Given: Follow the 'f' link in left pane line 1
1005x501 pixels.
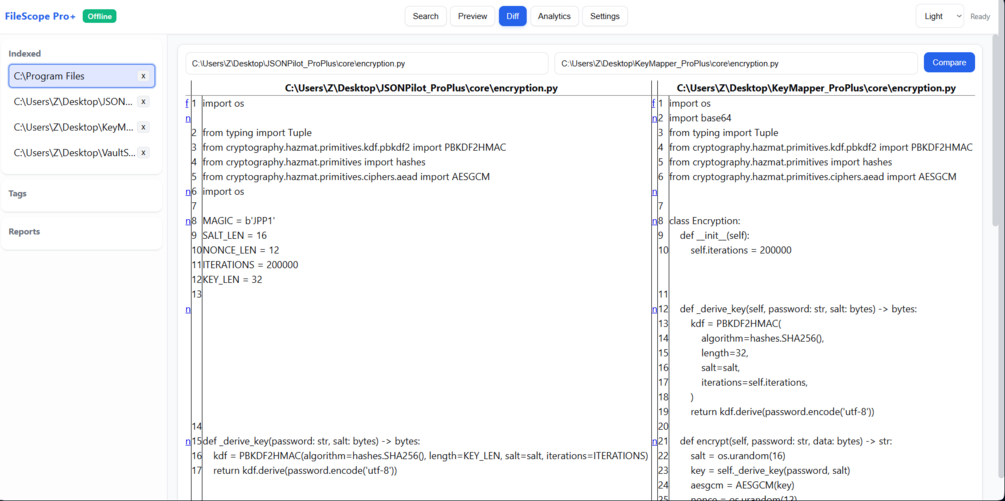Looking at the screenshot, I should coord(187,103).
